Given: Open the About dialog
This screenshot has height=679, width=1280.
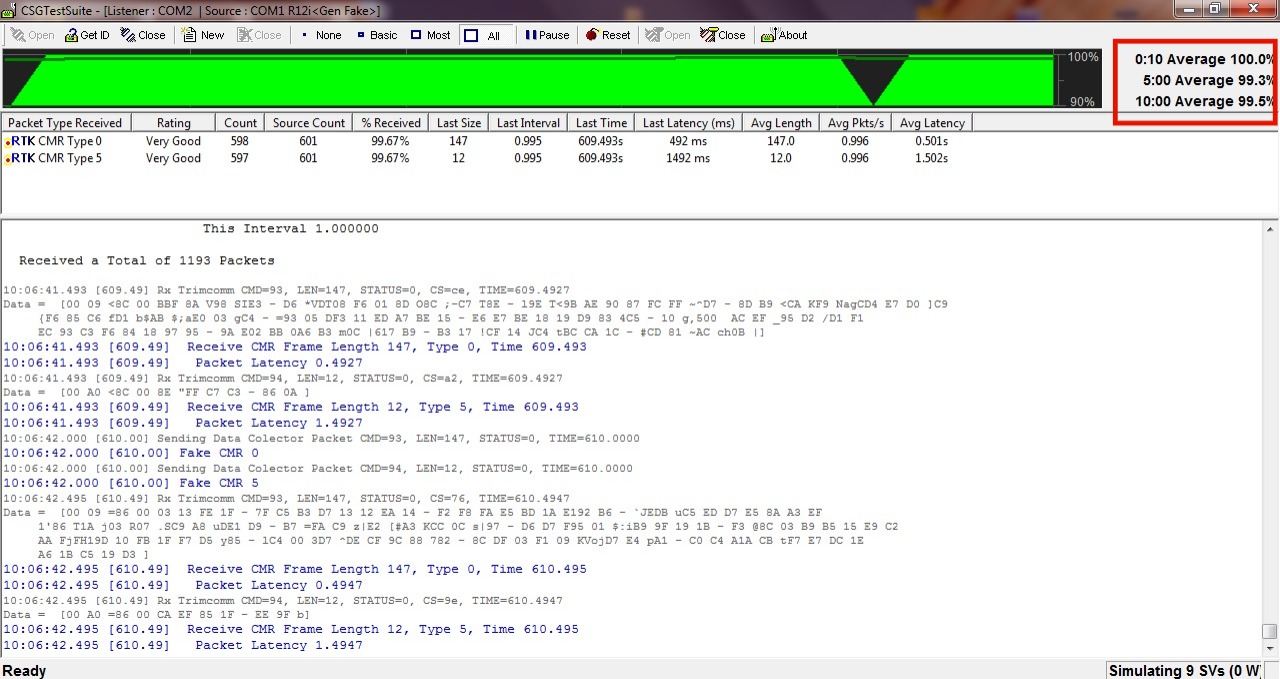Looking at the screenshot, I should tap(784, 35).
